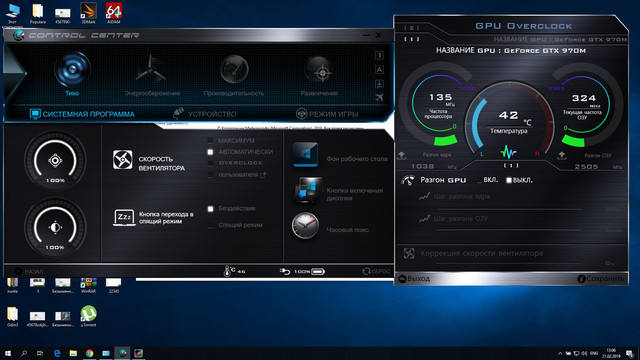Open the µTorrent desktop shortcut

pyautogui.click(x=88, y=316)
